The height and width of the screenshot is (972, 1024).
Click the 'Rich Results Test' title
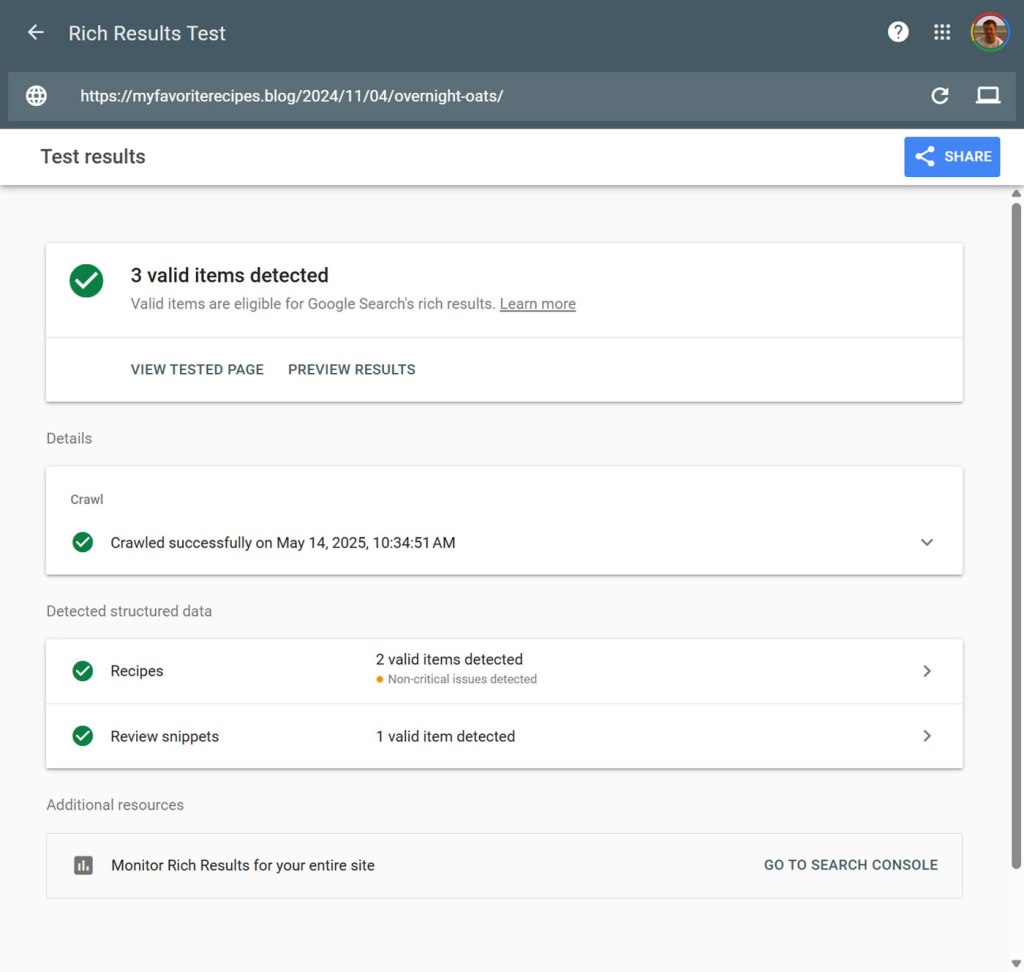(x=147, y=33)
